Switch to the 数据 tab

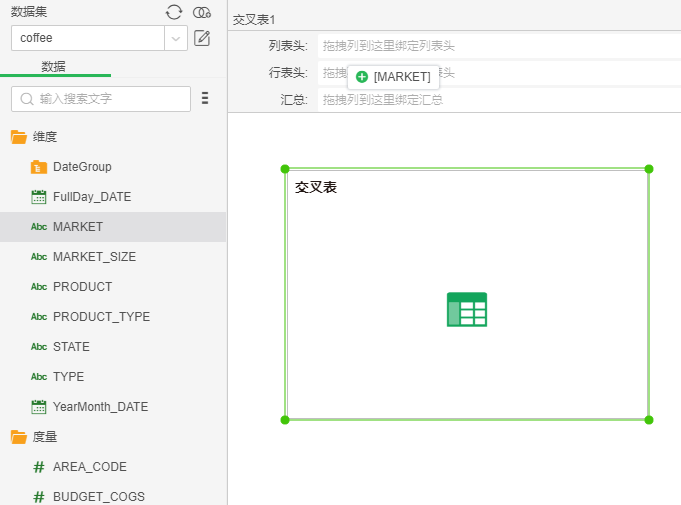pyautogui.click(x=54, y=66)
